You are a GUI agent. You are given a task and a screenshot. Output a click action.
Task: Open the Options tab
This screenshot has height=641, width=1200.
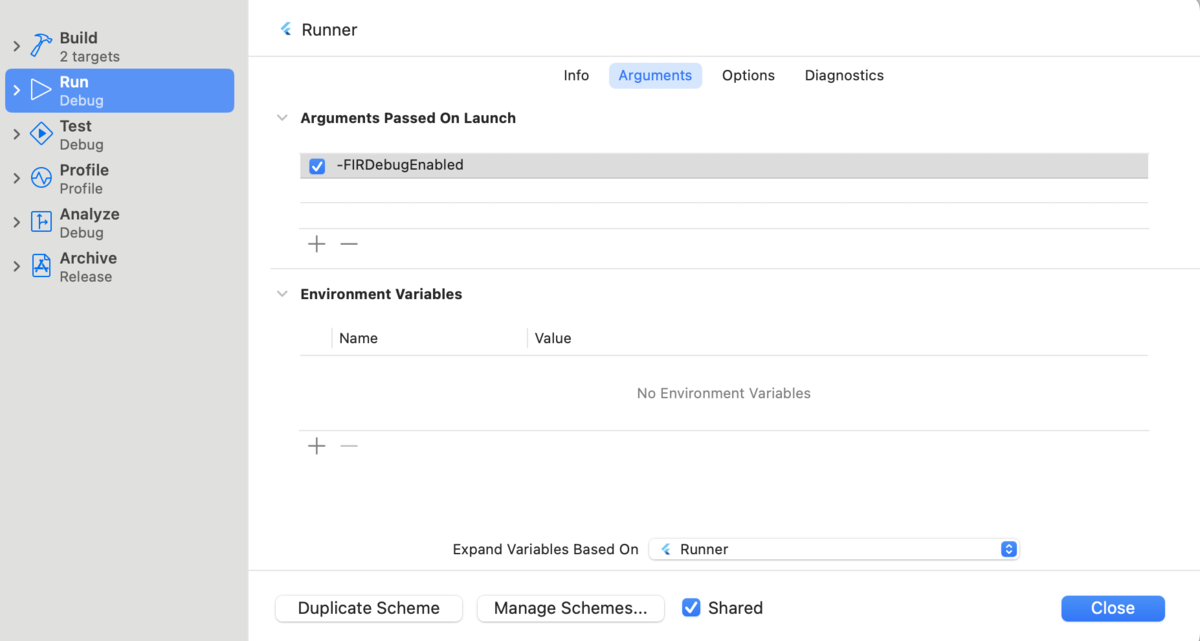(x=748, y=75)
